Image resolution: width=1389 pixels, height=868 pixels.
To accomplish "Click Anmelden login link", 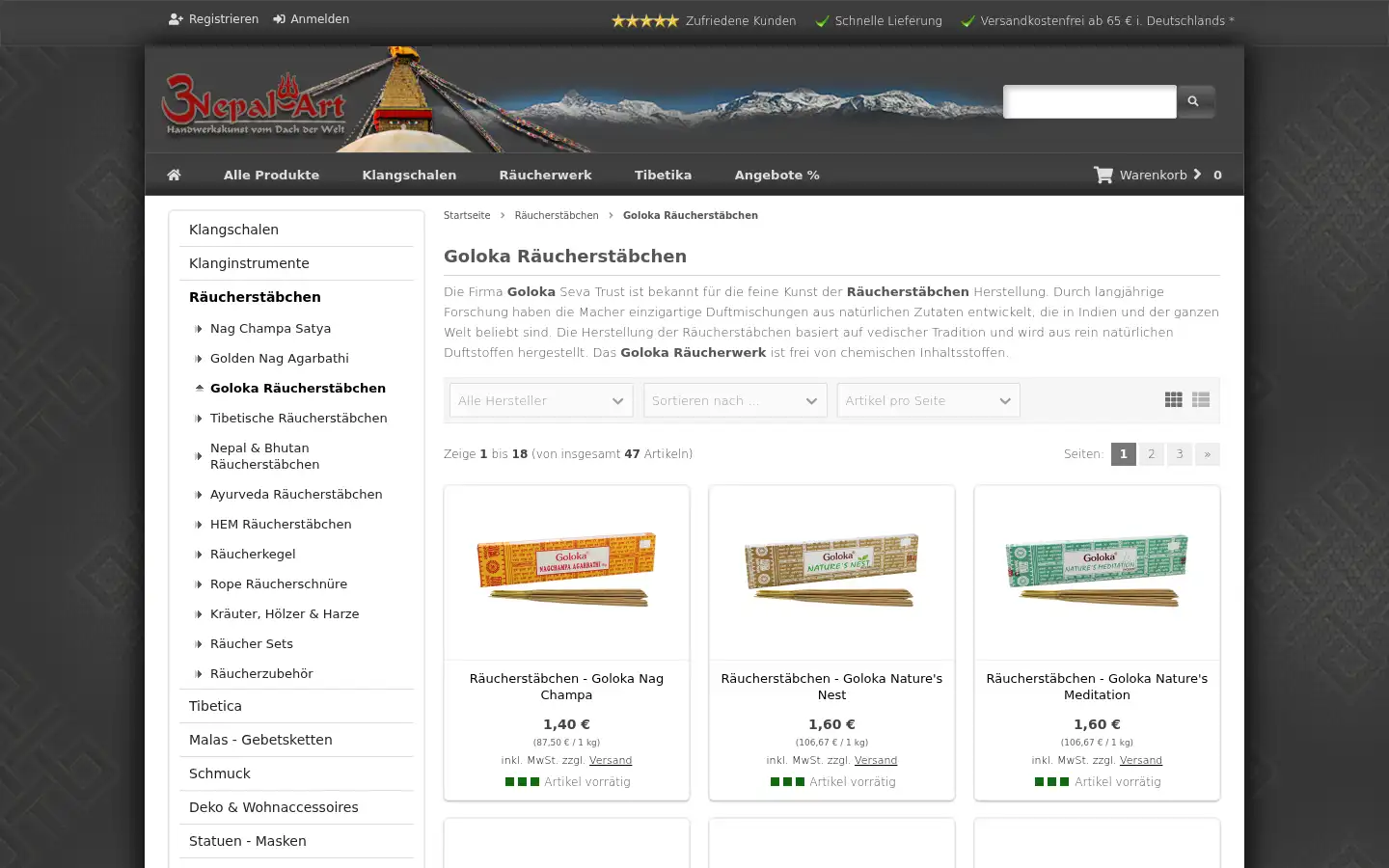I will pyautogui.click(x=312, y=19).
